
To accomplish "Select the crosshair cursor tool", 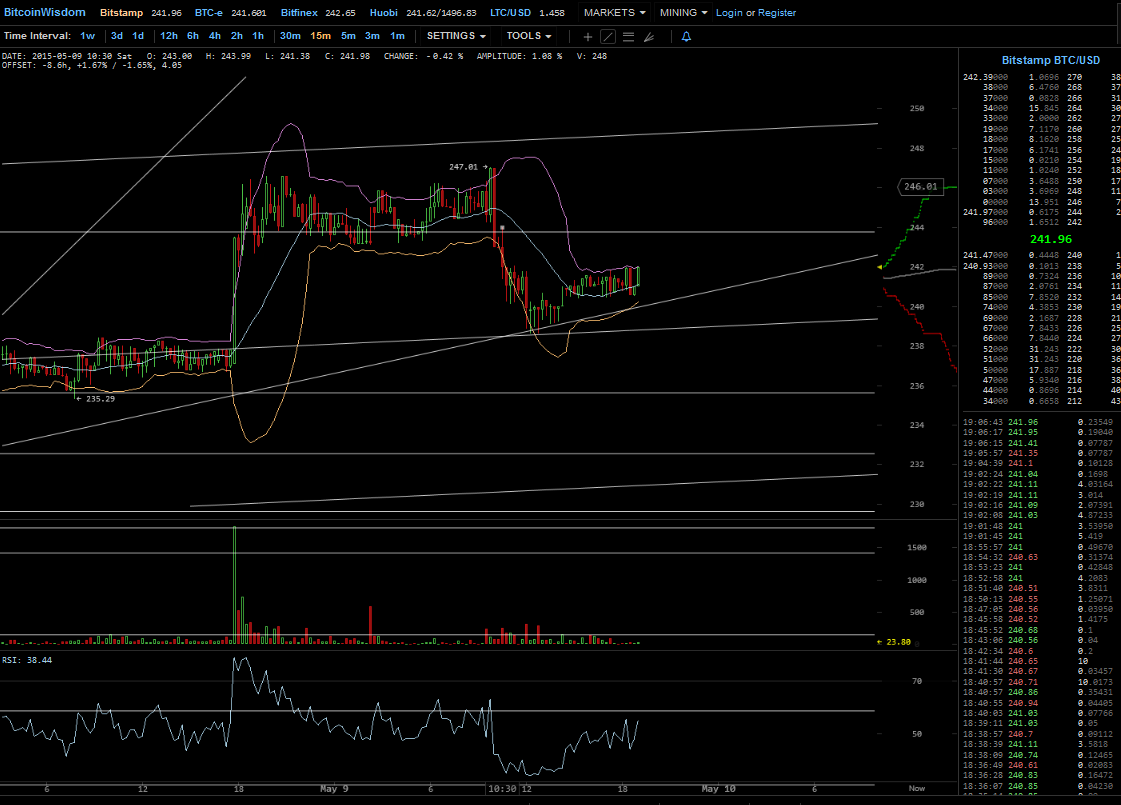I will 588,36.
